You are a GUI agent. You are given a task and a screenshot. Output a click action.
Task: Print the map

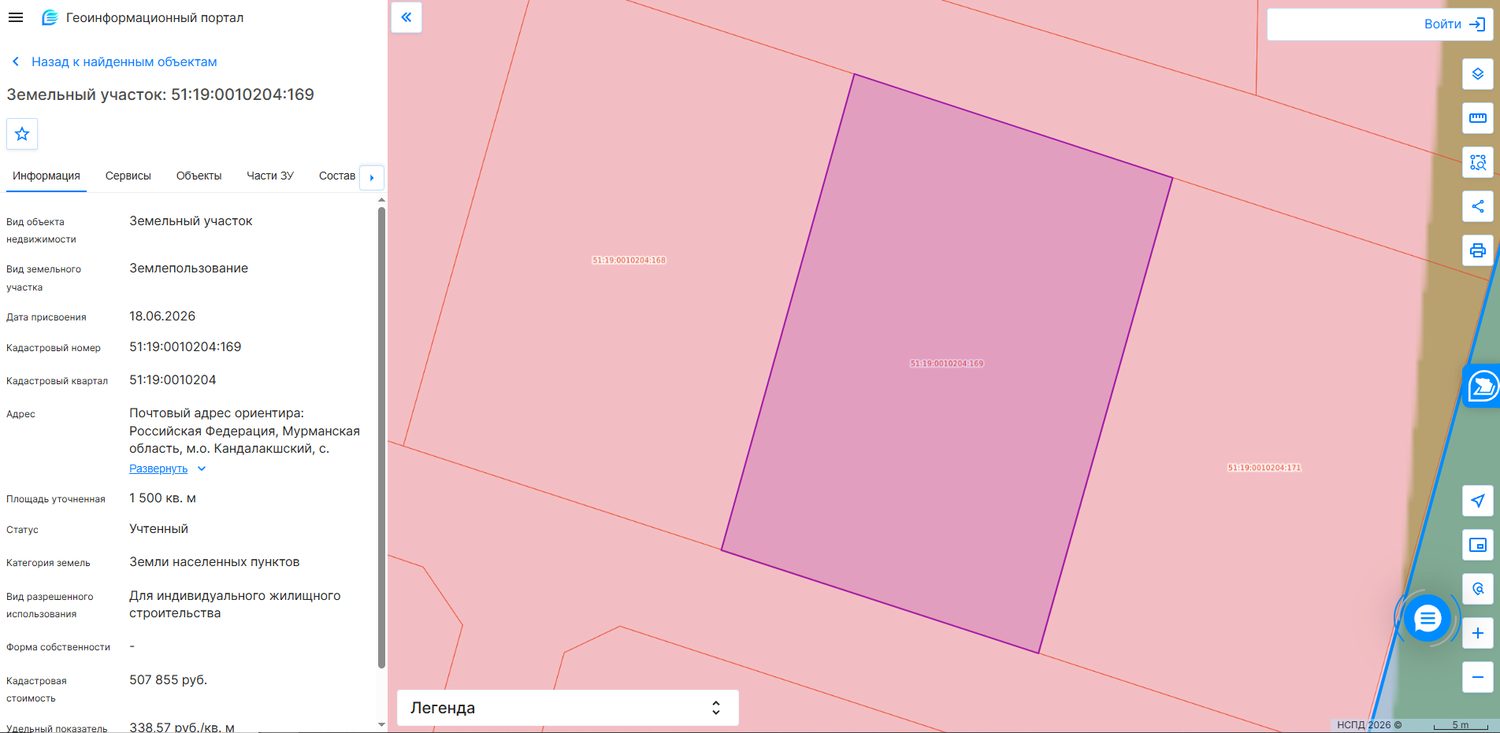click(1478, 250)
